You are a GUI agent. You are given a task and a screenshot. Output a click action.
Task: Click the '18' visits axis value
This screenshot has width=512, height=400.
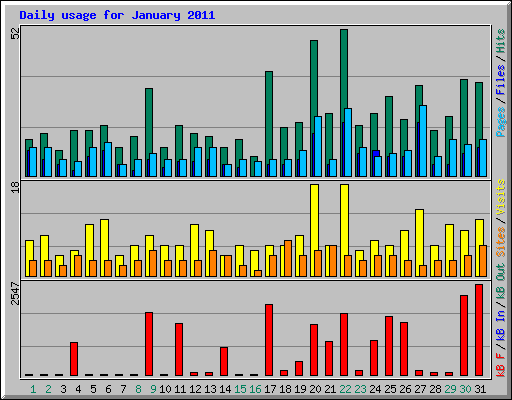coord(15,187)
